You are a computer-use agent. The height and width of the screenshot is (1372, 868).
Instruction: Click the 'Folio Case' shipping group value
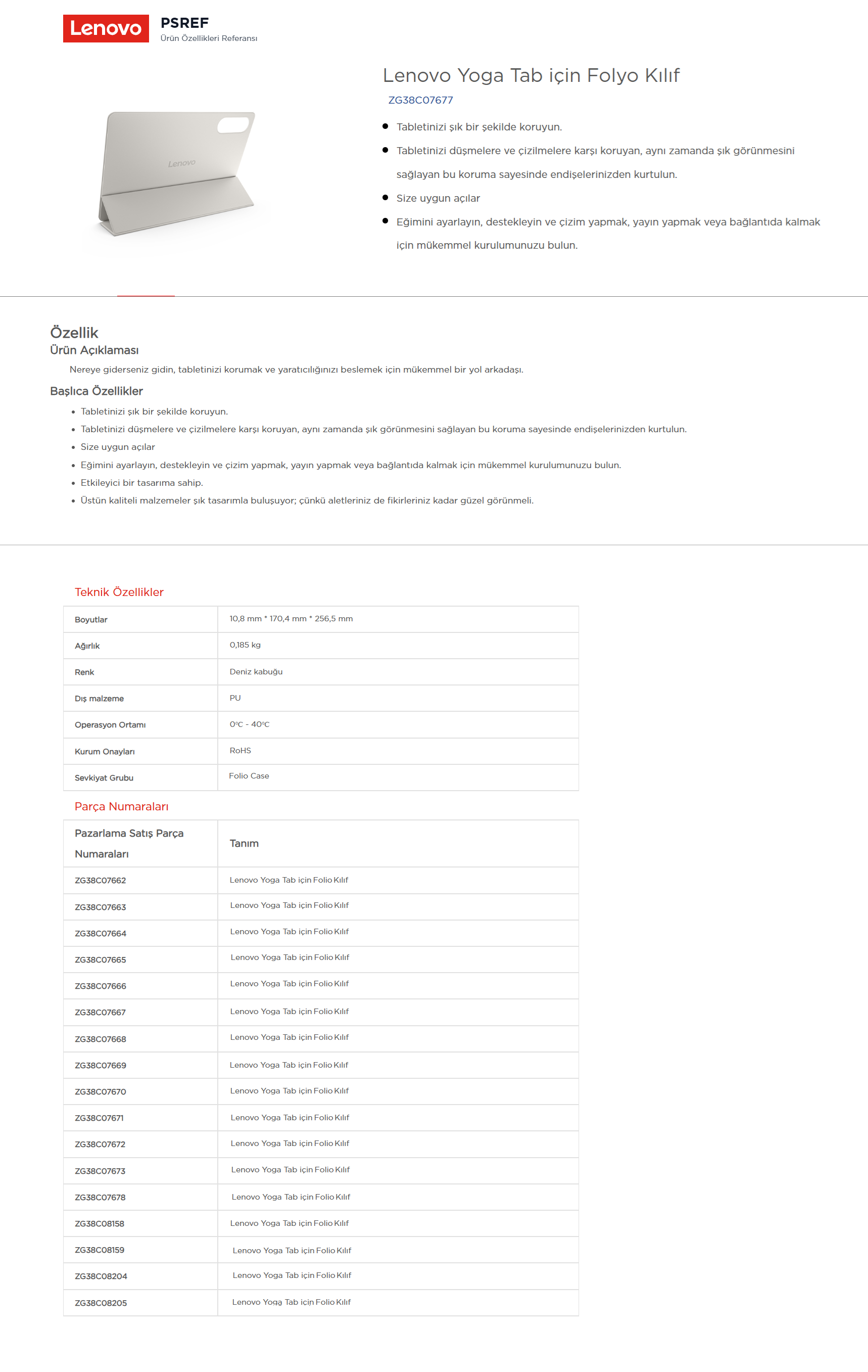click(x=249, y=776)
